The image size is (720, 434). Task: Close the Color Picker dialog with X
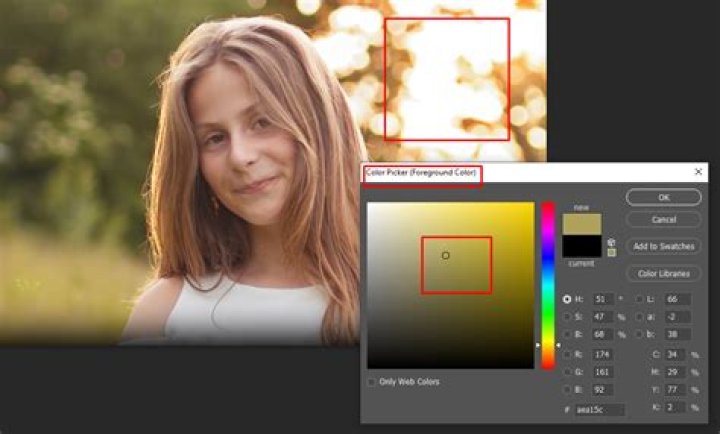point(697,172)
